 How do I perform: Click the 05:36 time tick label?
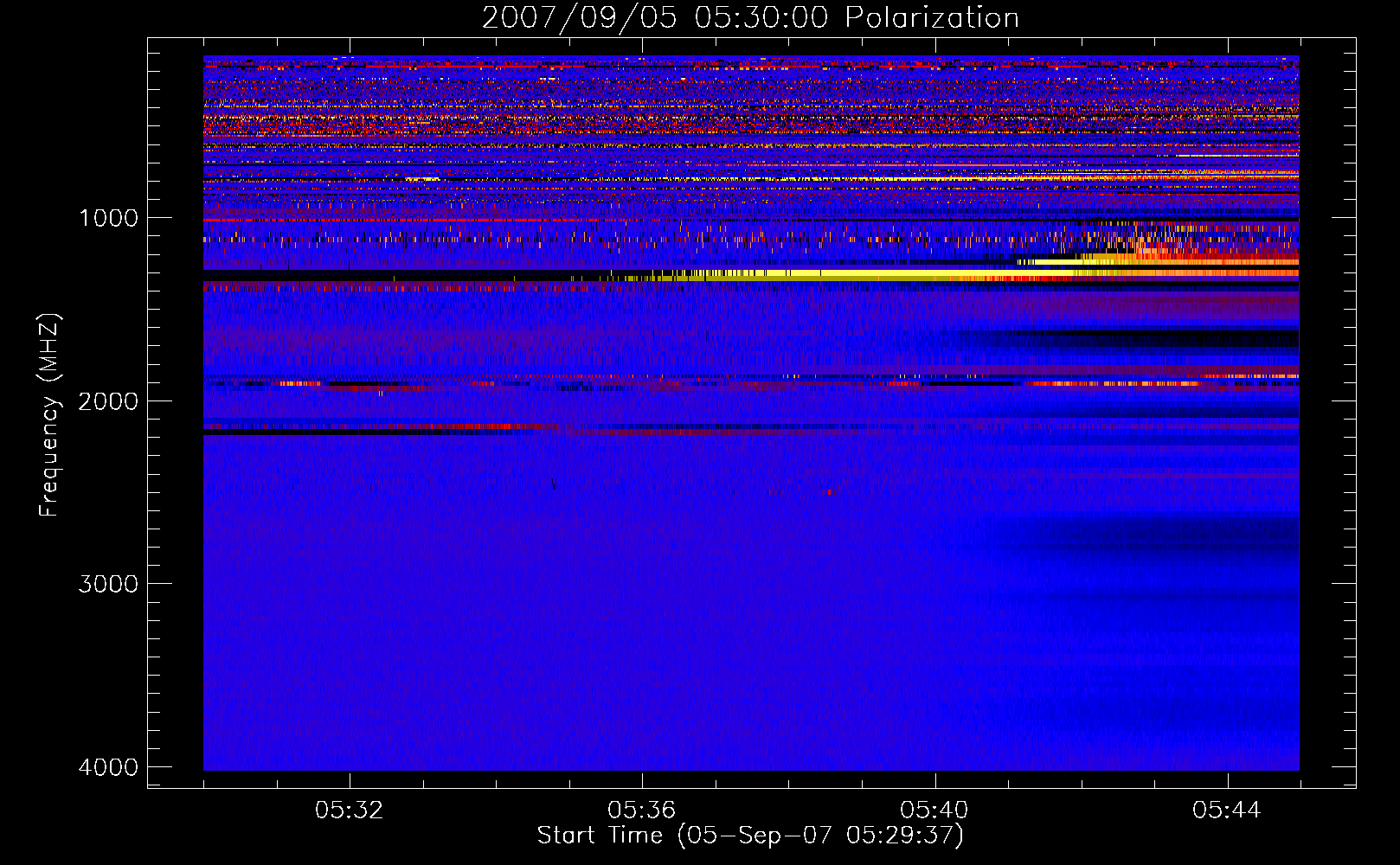642,811
